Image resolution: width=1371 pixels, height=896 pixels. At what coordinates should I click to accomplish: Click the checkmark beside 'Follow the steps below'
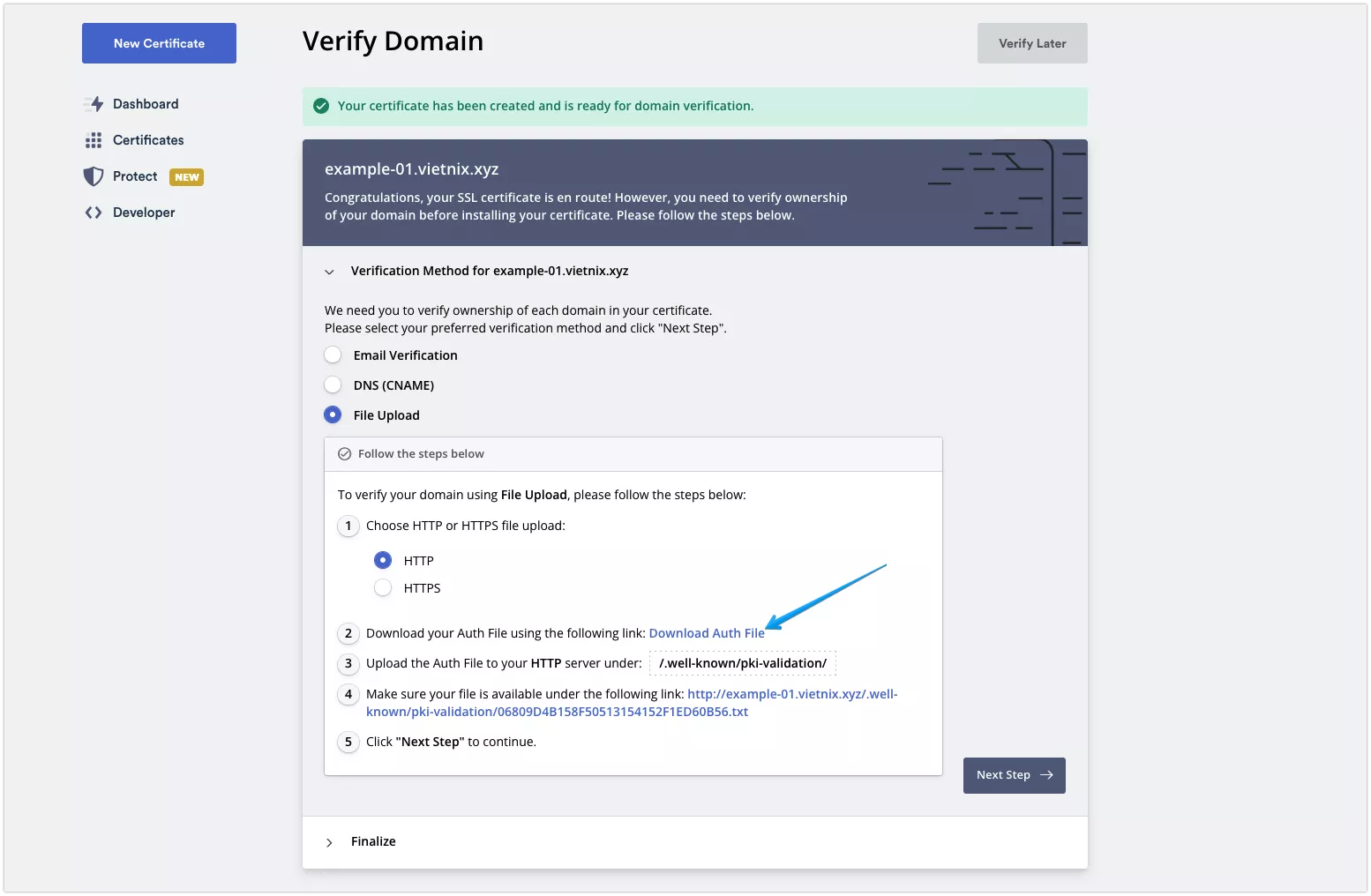(x=343, y=453)
